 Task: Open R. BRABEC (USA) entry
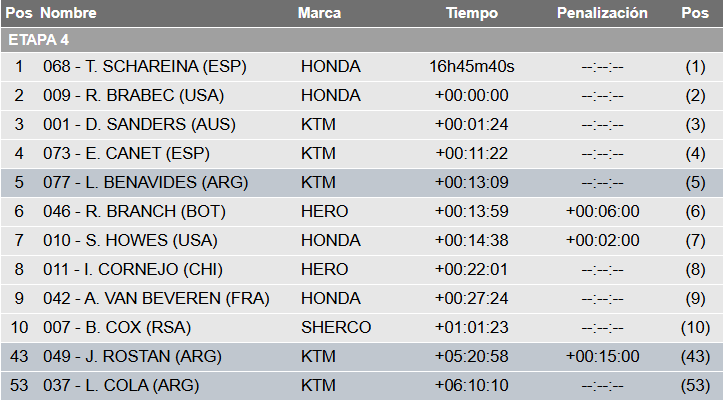click(133, 96)
